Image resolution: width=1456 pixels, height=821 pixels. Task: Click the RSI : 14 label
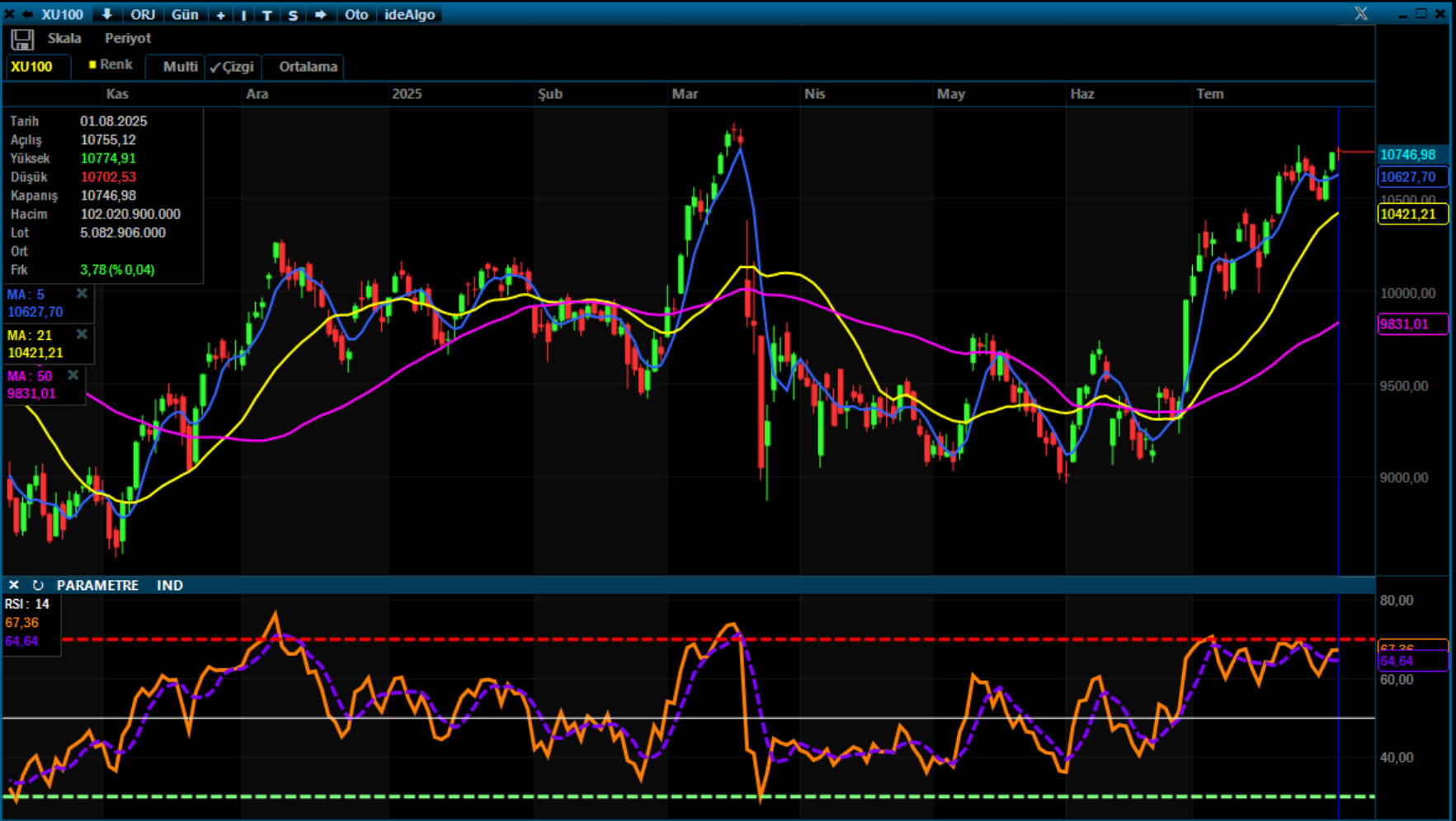[x=27, y=604]
